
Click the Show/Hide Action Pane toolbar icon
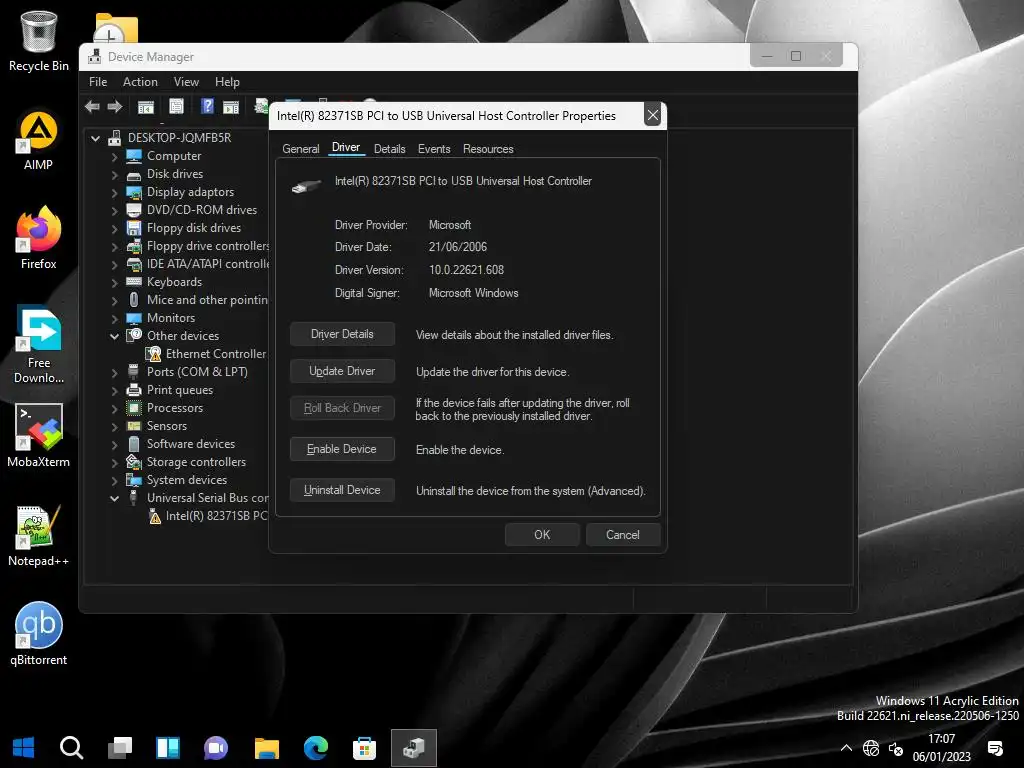point(231,106)
